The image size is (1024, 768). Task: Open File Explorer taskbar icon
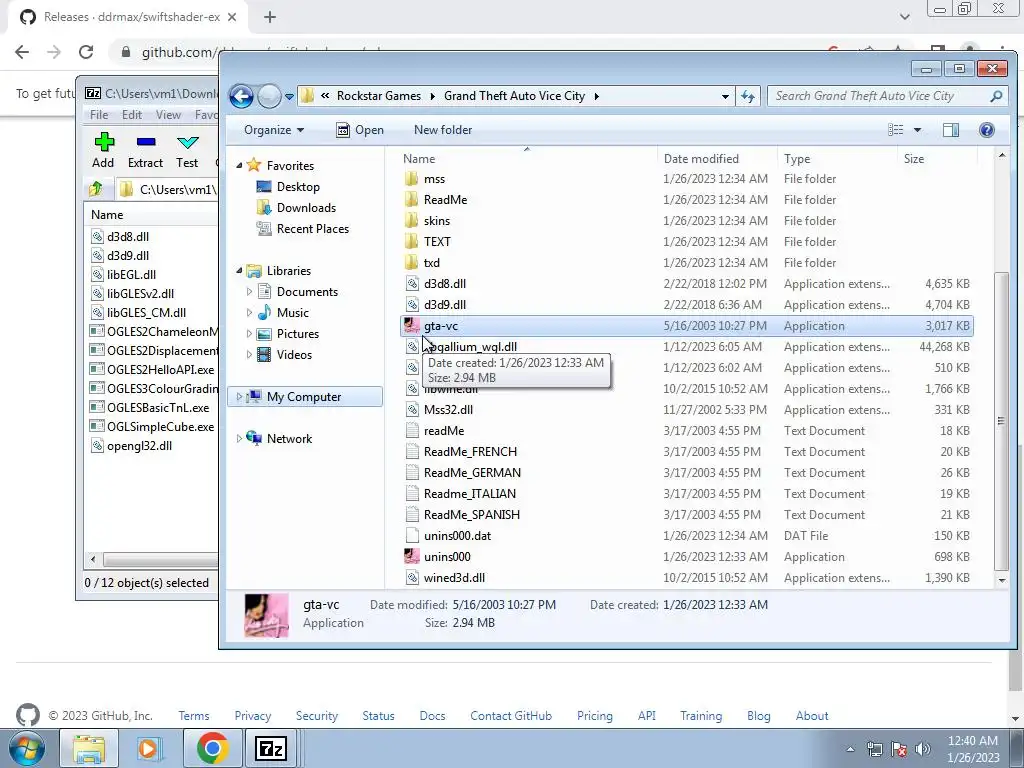(x=89, y=748)
